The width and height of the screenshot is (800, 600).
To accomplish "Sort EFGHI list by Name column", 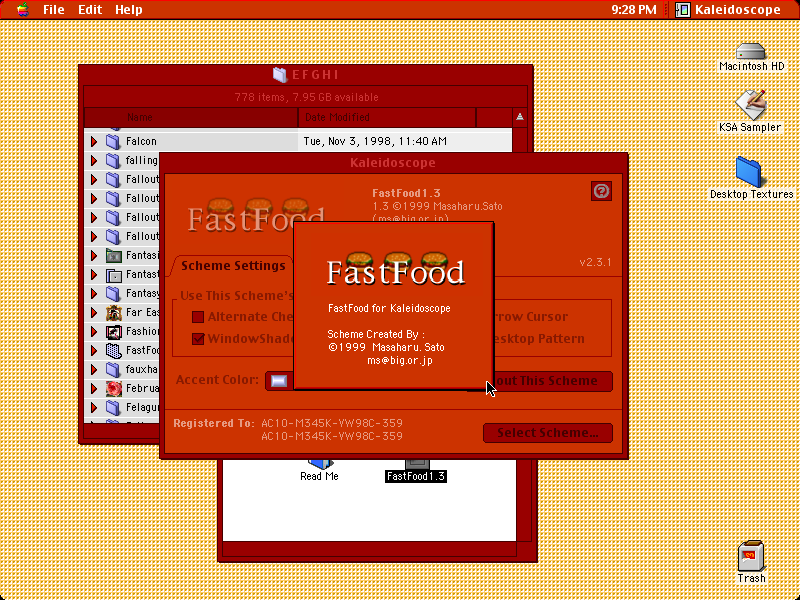I will point(191,117).
